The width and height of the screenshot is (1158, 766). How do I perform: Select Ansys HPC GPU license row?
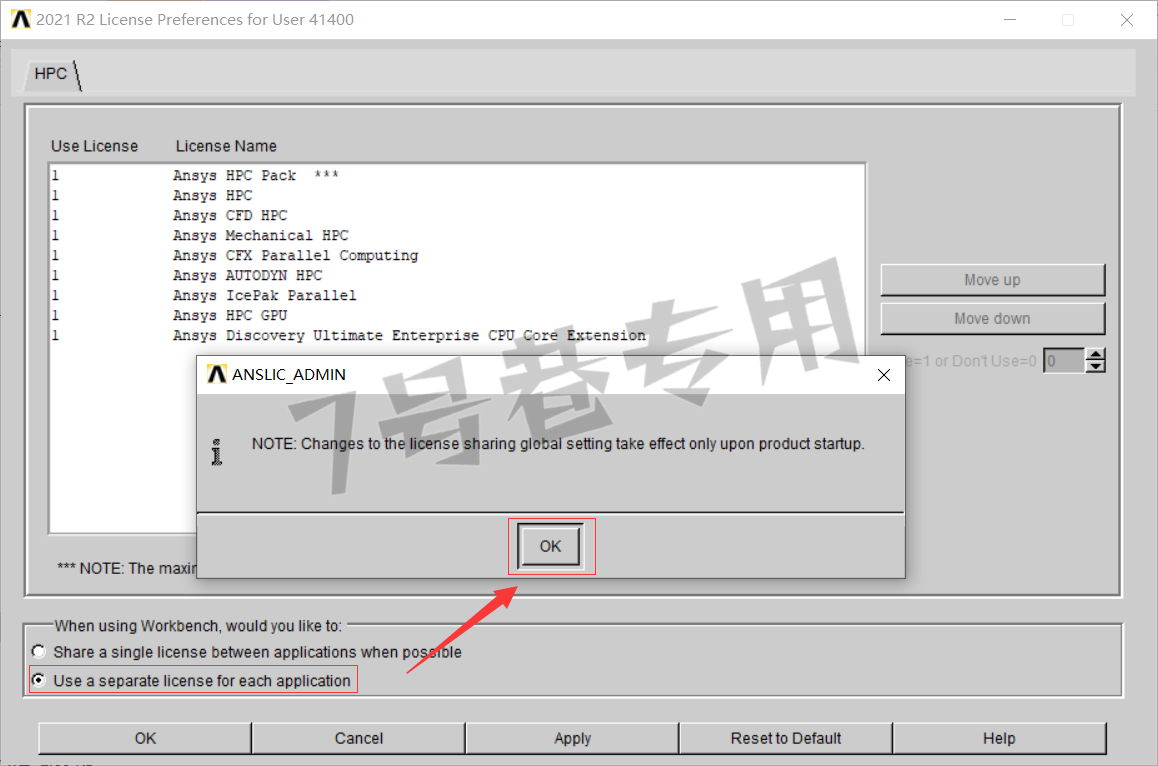[457, 315]
